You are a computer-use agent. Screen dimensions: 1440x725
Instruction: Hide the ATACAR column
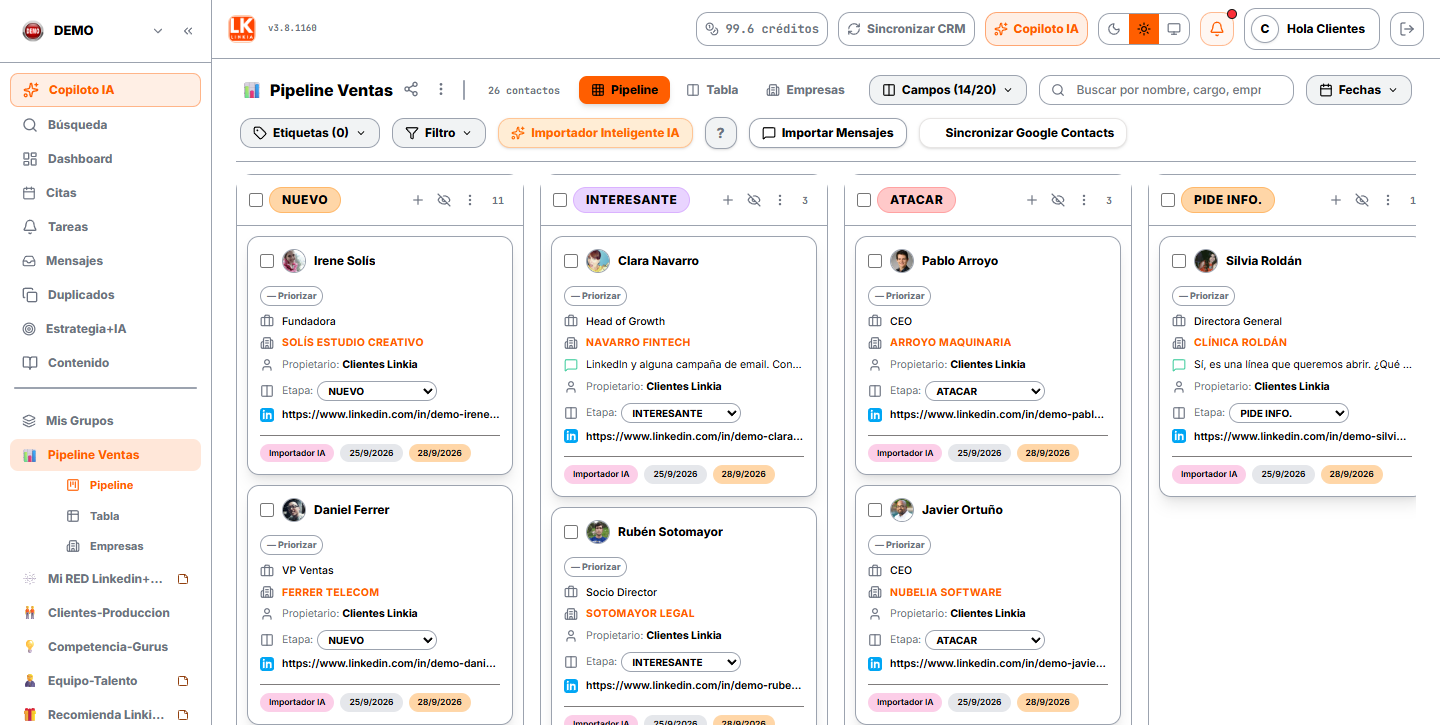click(1058, 200)
